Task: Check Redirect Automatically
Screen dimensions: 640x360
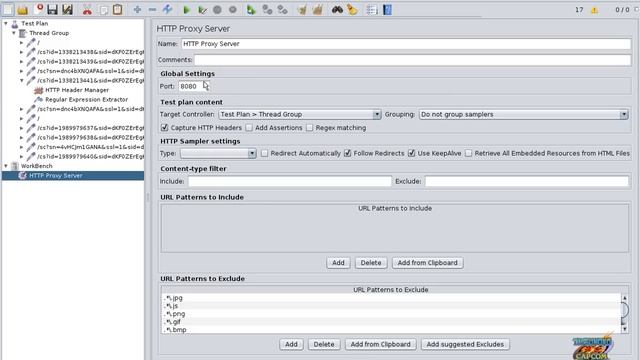Action: click(x=264, y=153)
